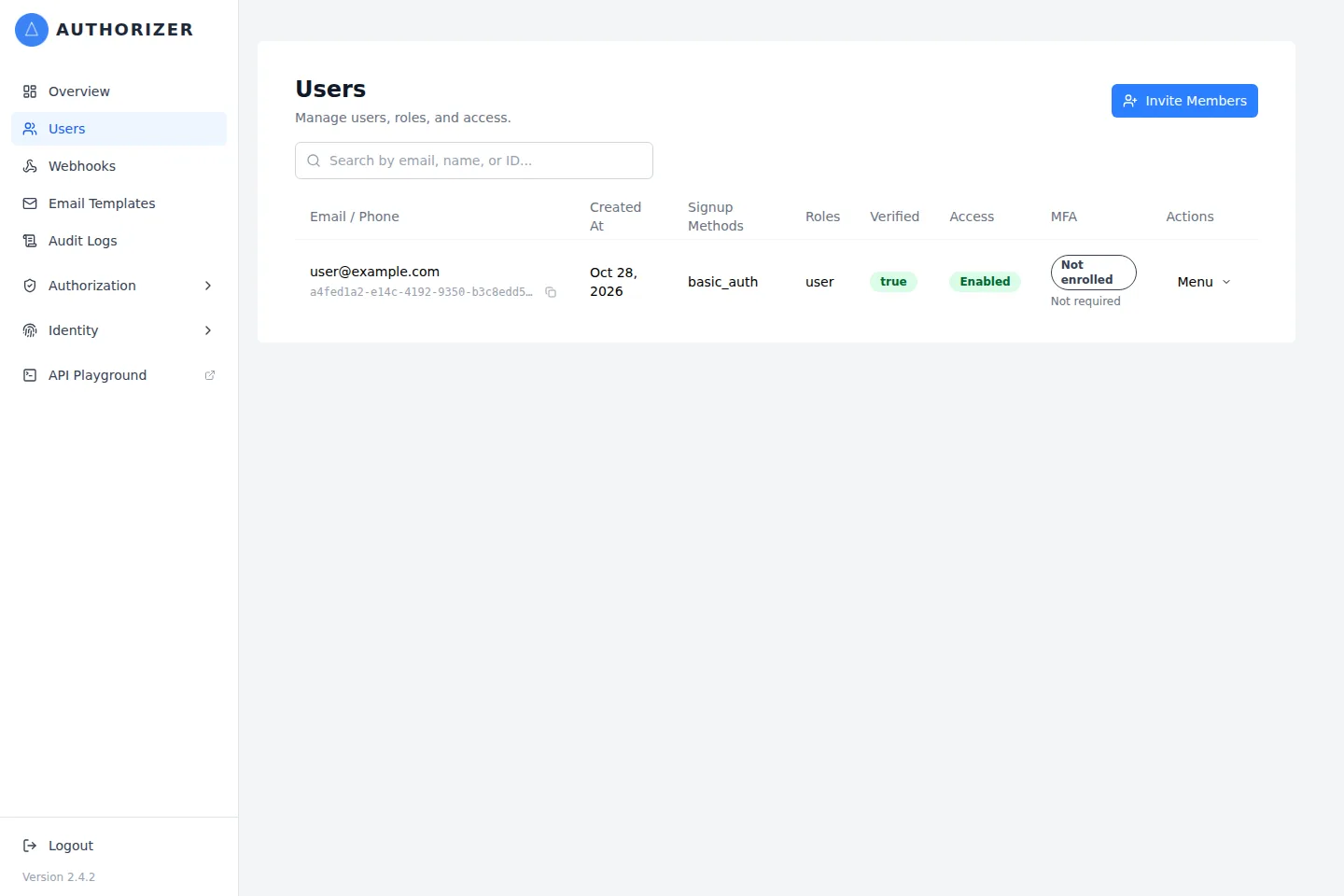Click the Webhooks icon in sidebar
The image size is (1344, 896).
(30, 166)
